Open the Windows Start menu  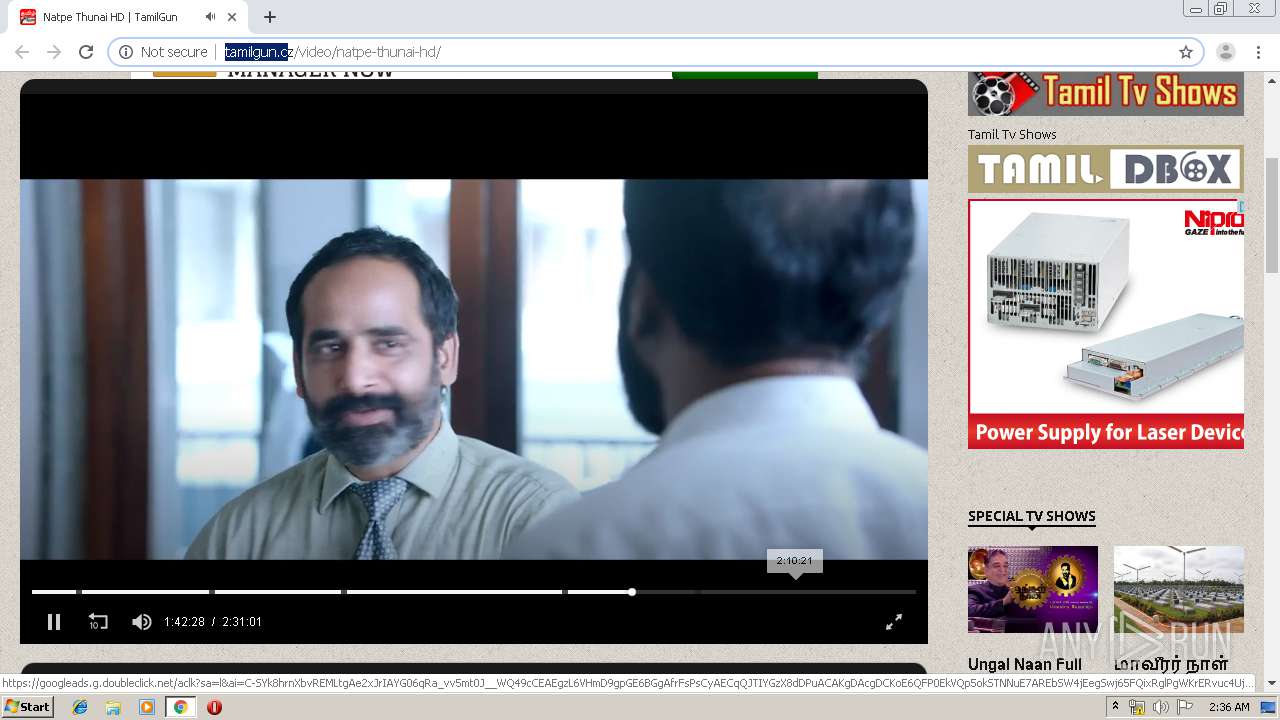(28, 707)
